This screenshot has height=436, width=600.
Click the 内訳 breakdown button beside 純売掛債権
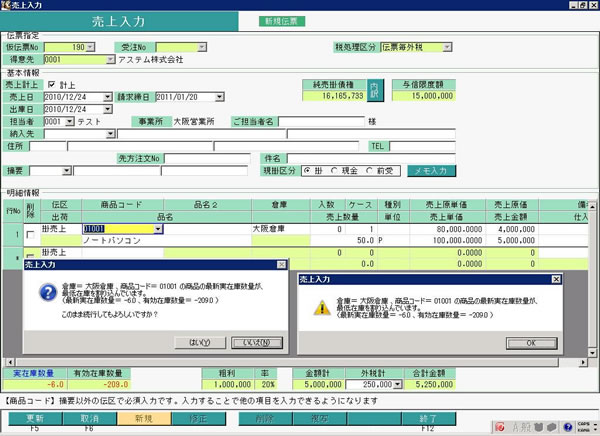click(375, 90)
